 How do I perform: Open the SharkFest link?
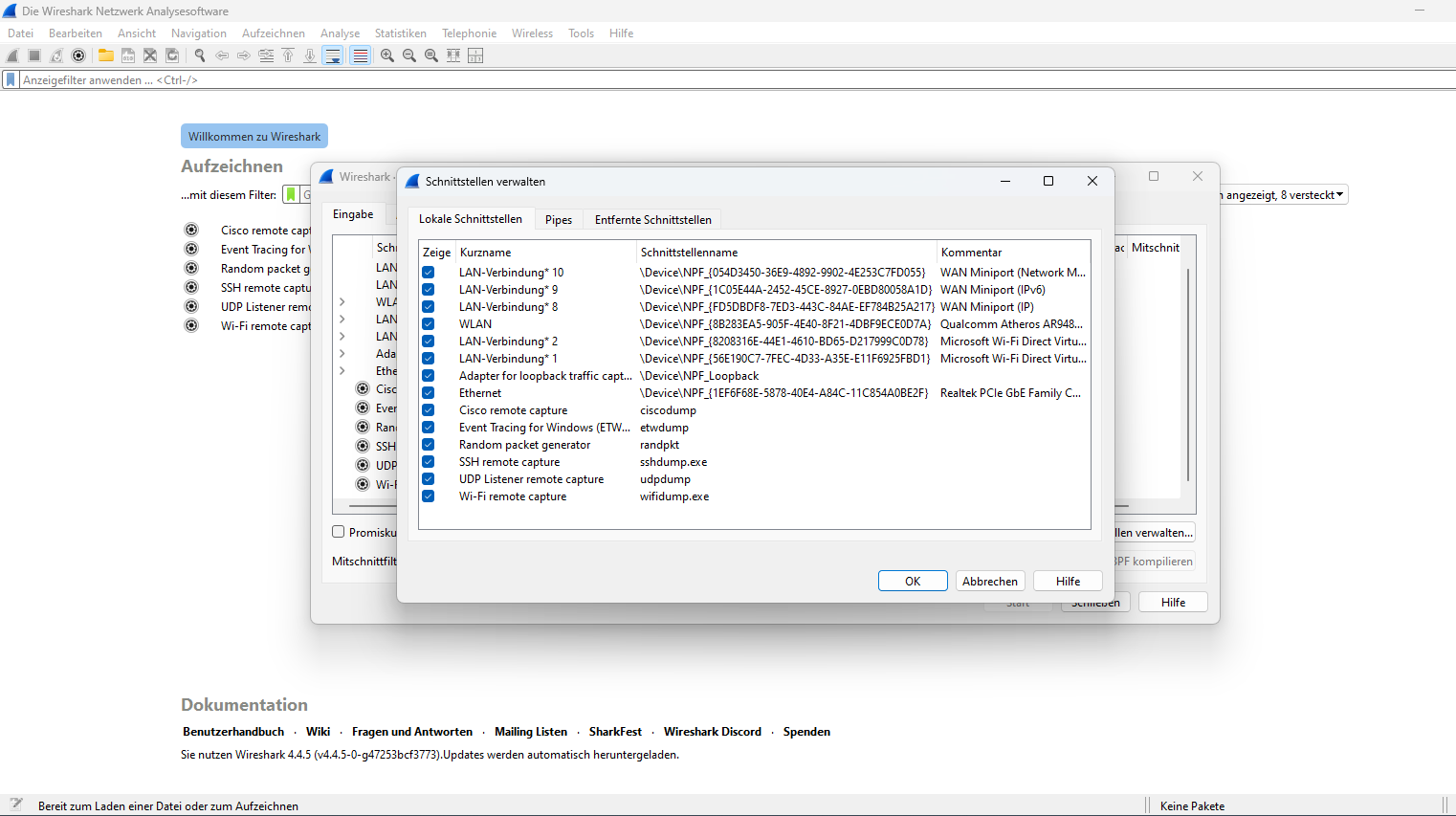[615, 732]
